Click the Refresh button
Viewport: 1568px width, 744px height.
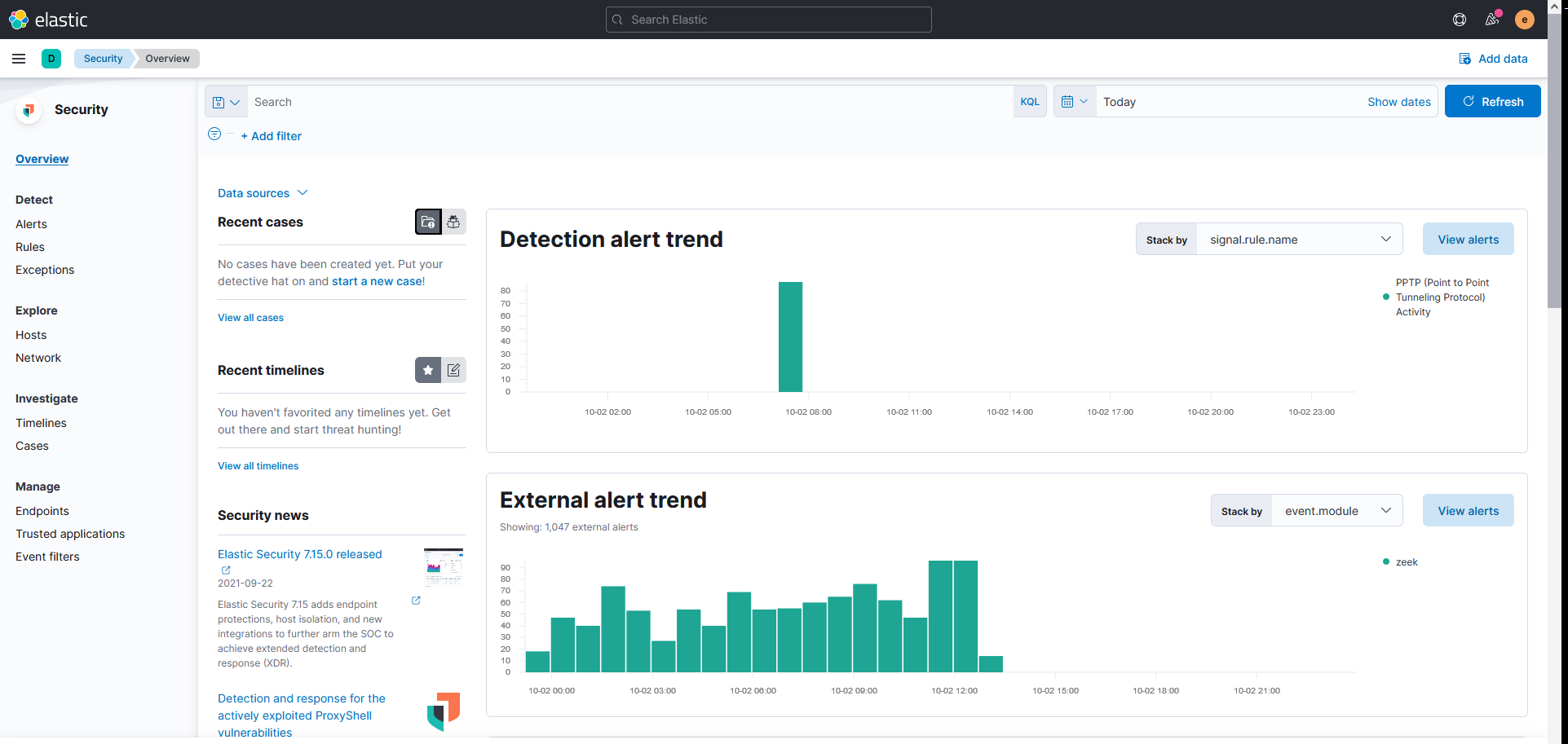(1492, 101)
